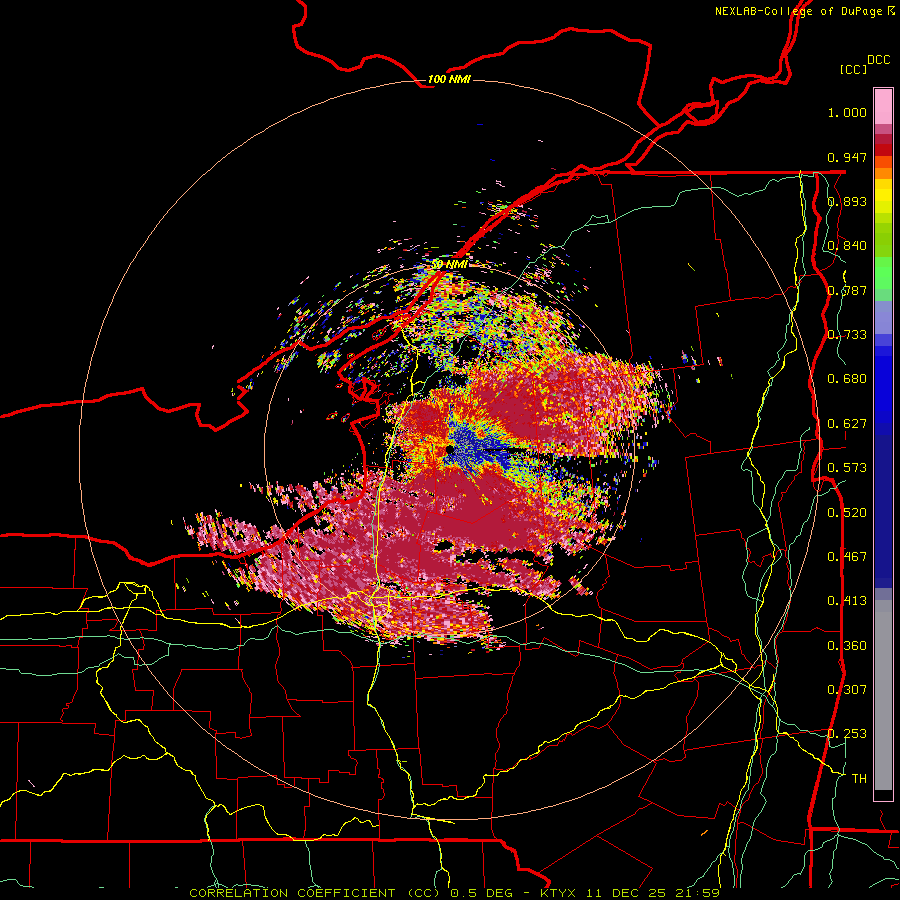This screenshot has height=900, width=900.
Task: Click the 0.307 scale value
Action: [847, 690]
